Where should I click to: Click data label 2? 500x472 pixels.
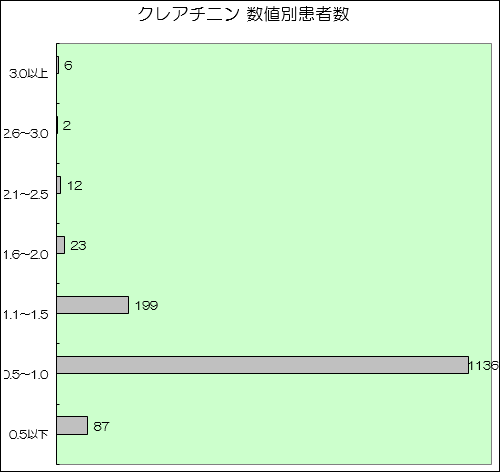click(67, 125)
